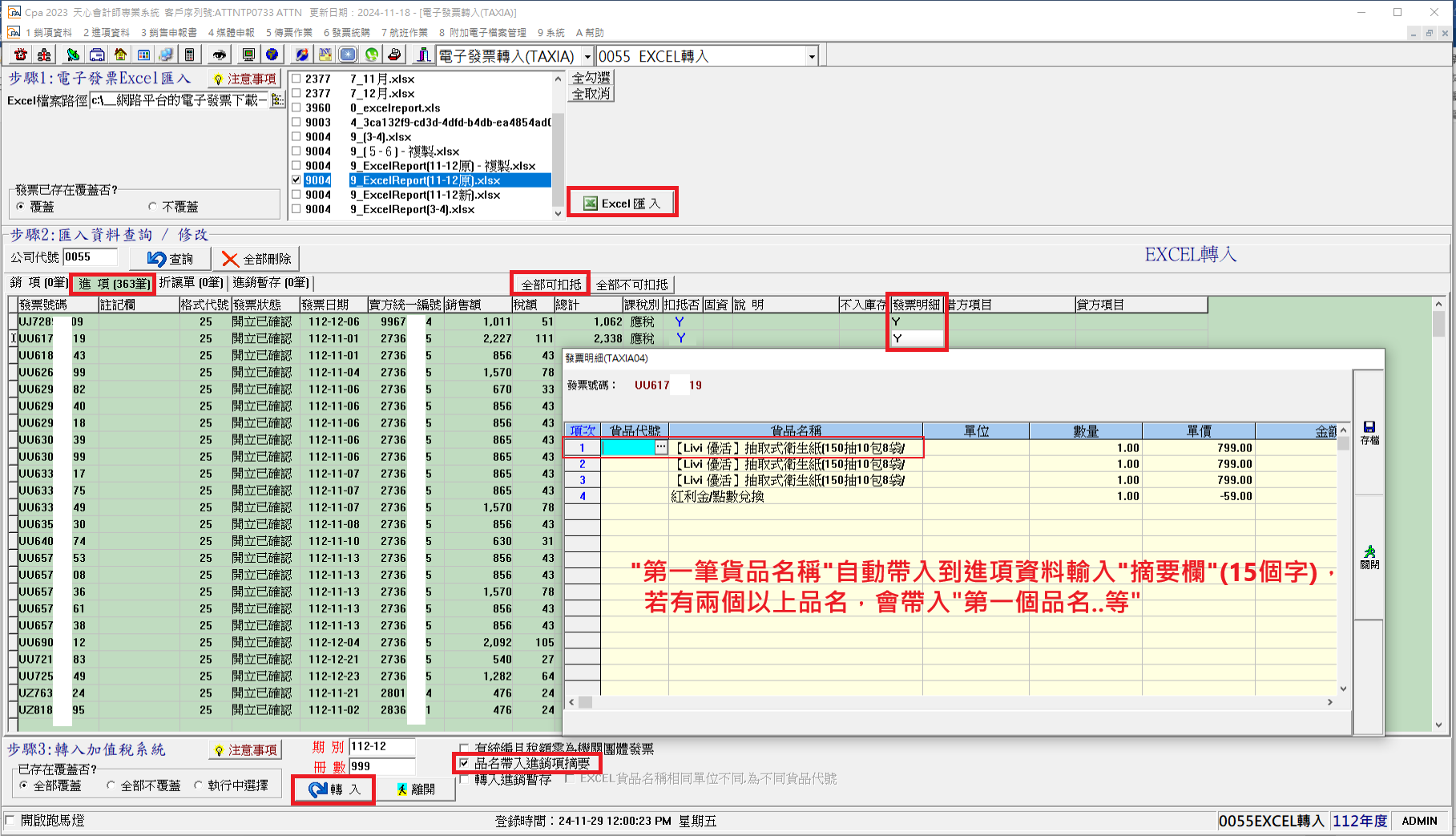Check the 7_11月.xlsx file checkbox
The height and width of the screenshot is (836, 1456).
[x=296, y=79]
